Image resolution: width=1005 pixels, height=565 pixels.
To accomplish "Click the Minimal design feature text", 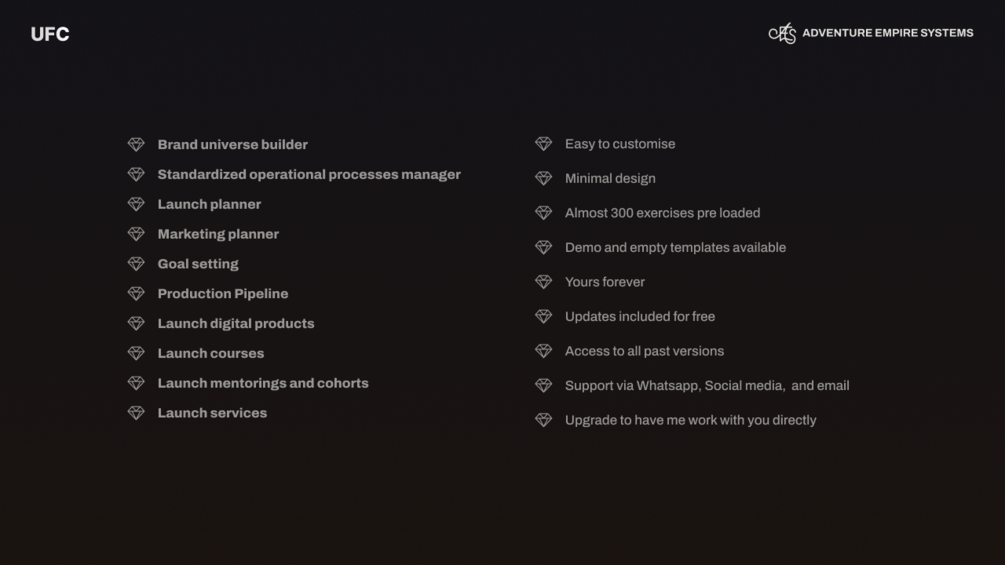I will (610, 179).
